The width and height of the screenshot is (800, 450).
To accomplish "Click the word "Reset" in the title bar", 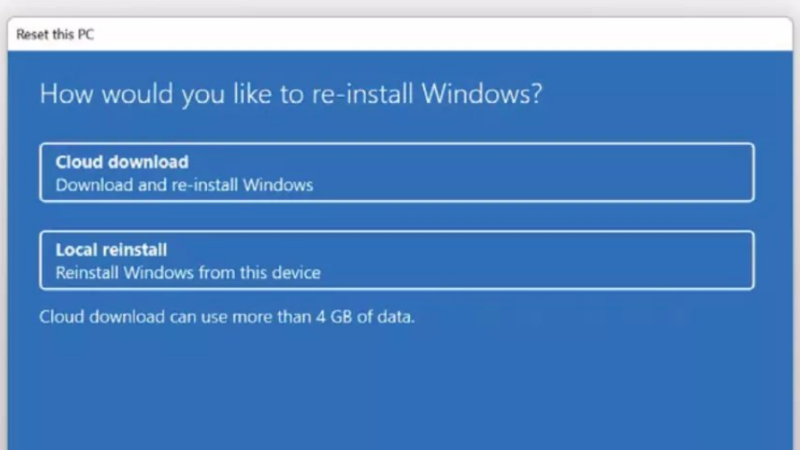I will [x=33, y=35].
